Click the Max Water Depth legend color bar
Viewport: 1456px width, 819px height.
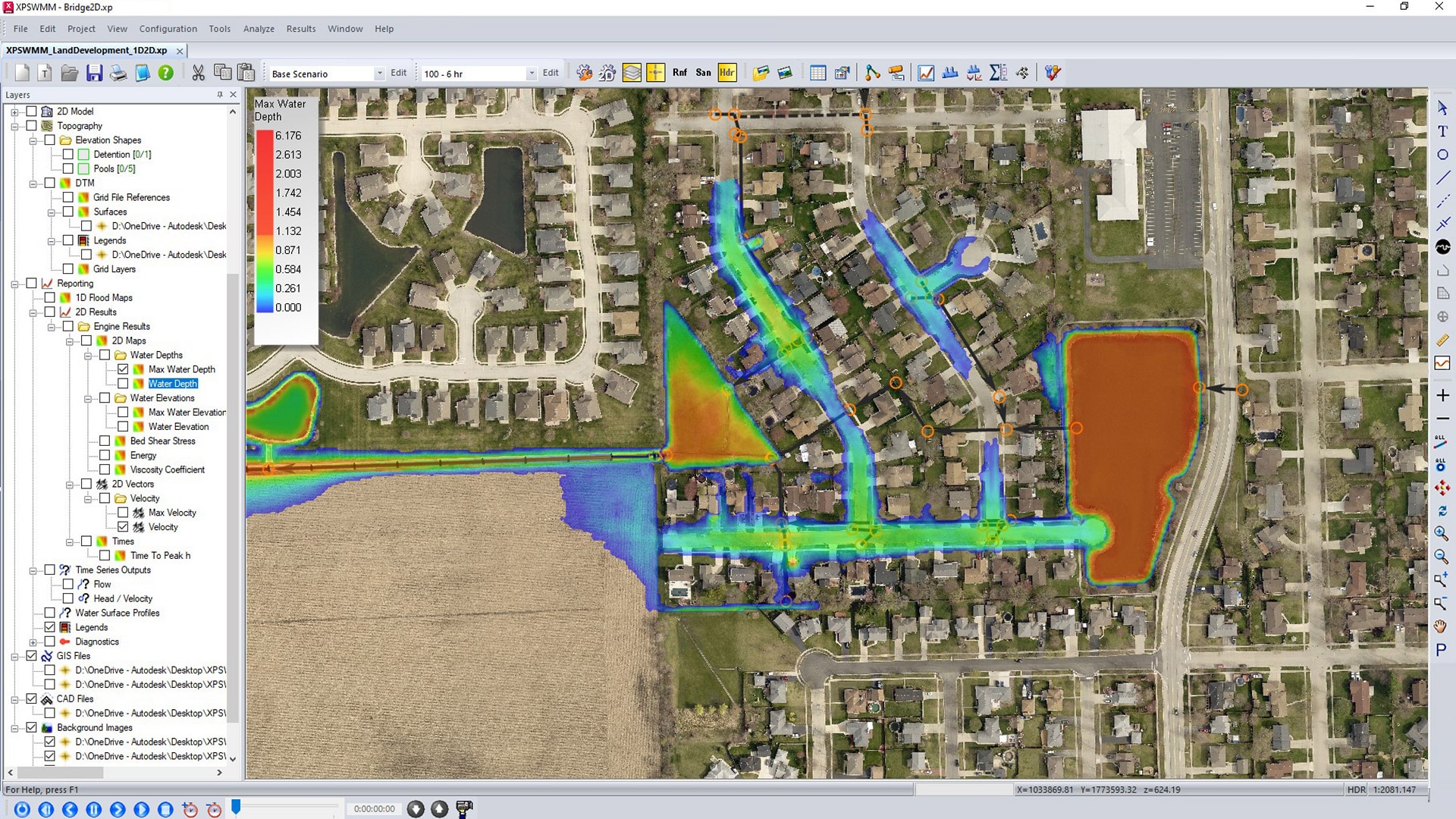265,221
